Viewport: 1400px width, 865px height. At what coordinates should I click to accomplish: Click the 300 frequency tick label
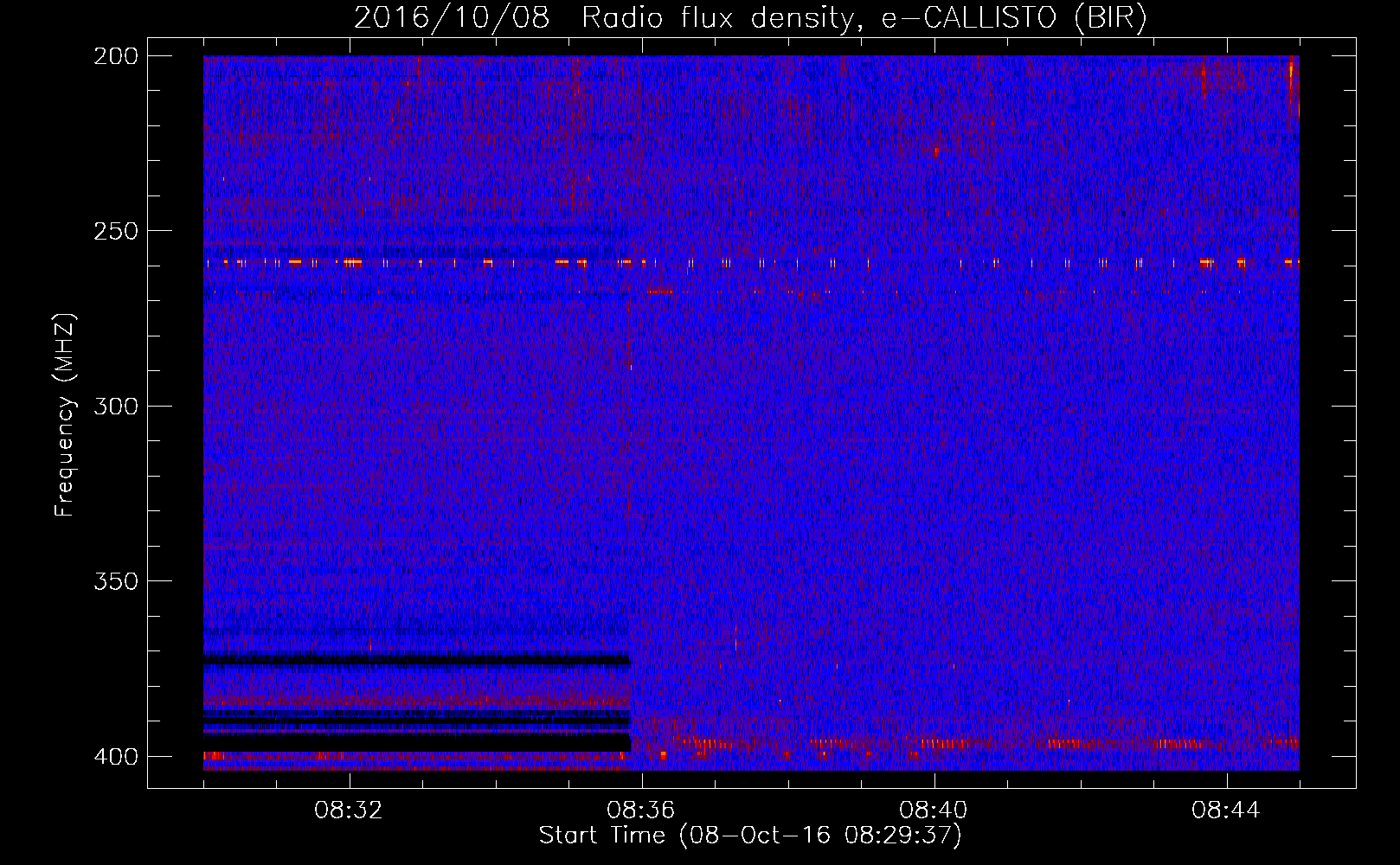point(115,406)
